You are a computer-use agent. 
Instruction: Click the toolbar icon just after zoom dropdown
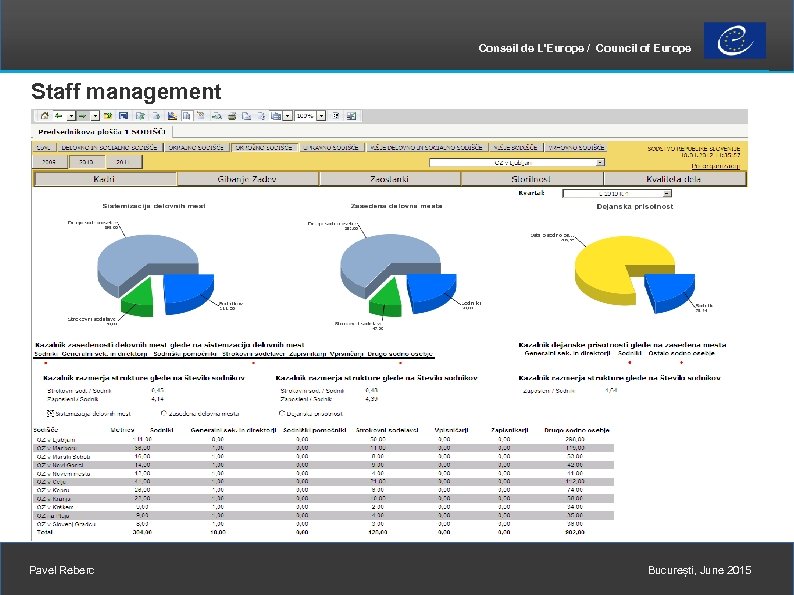click(336, 116)
